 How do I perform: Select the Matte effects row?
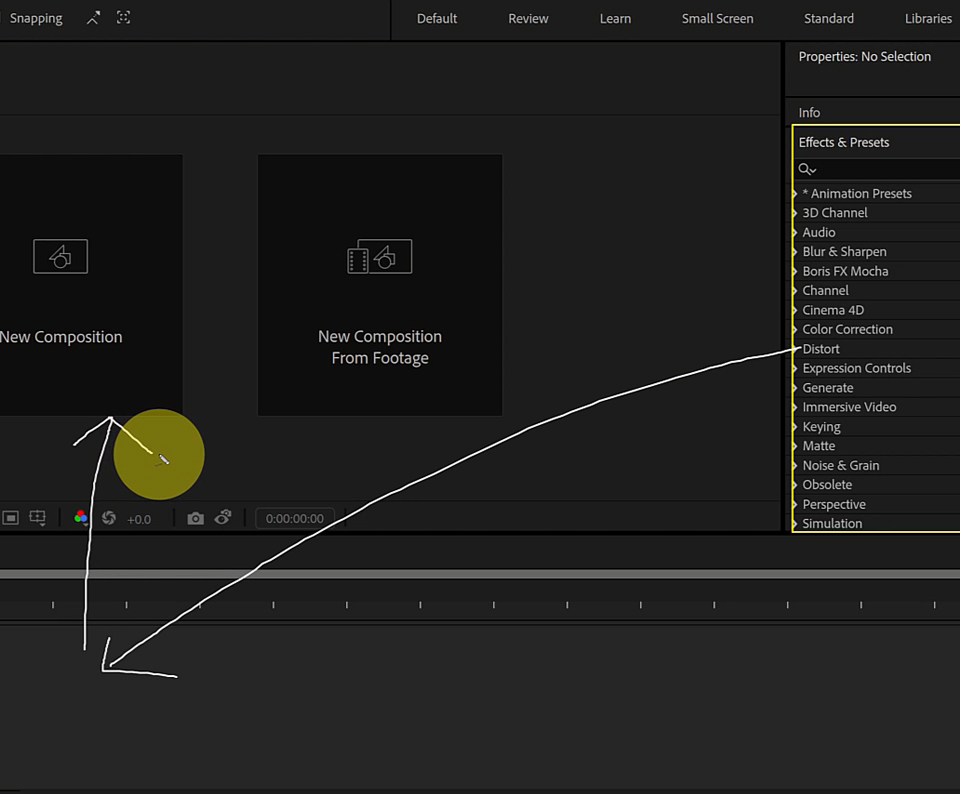point(876,446)
